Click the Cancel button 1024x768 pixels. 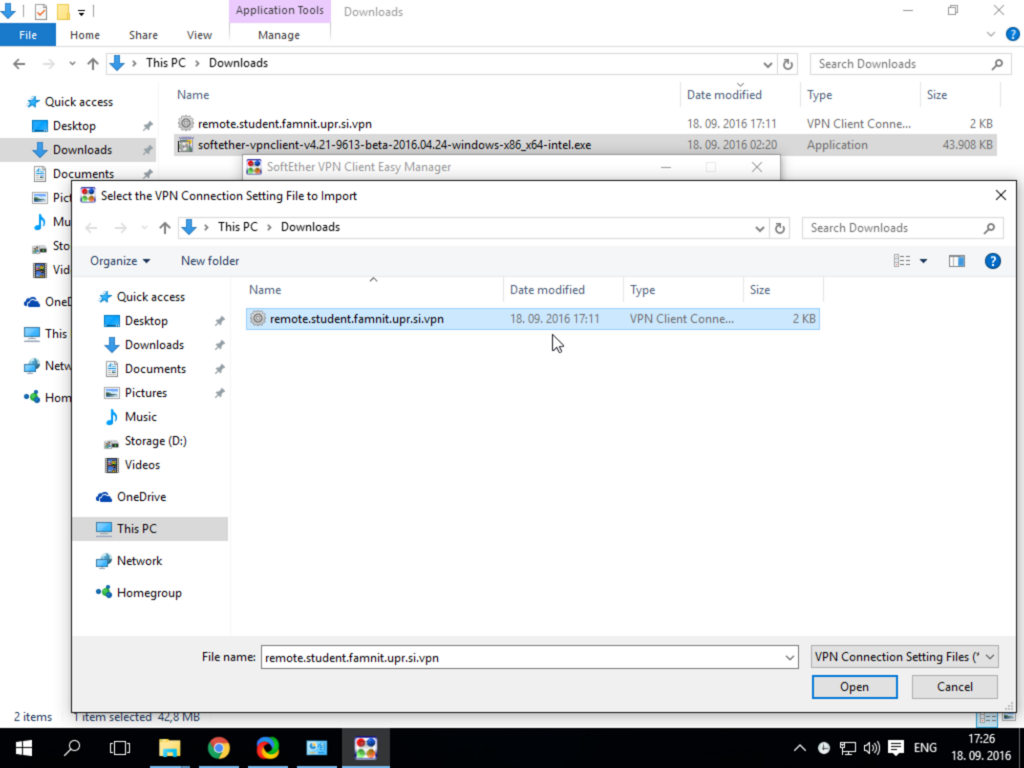pyautogui.click(x=954, y=687)
